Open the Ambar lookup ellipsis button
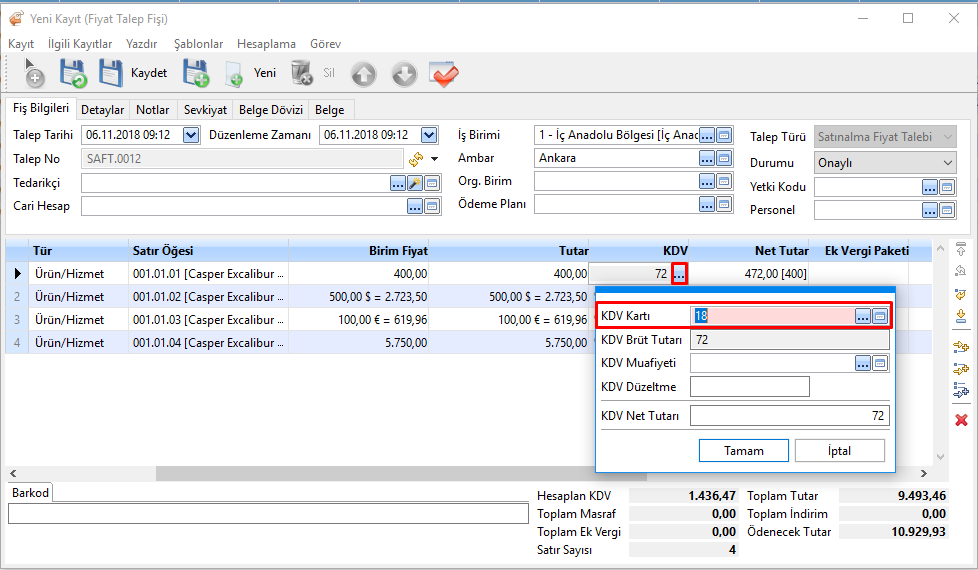978x570 pixels. [707, 158]
